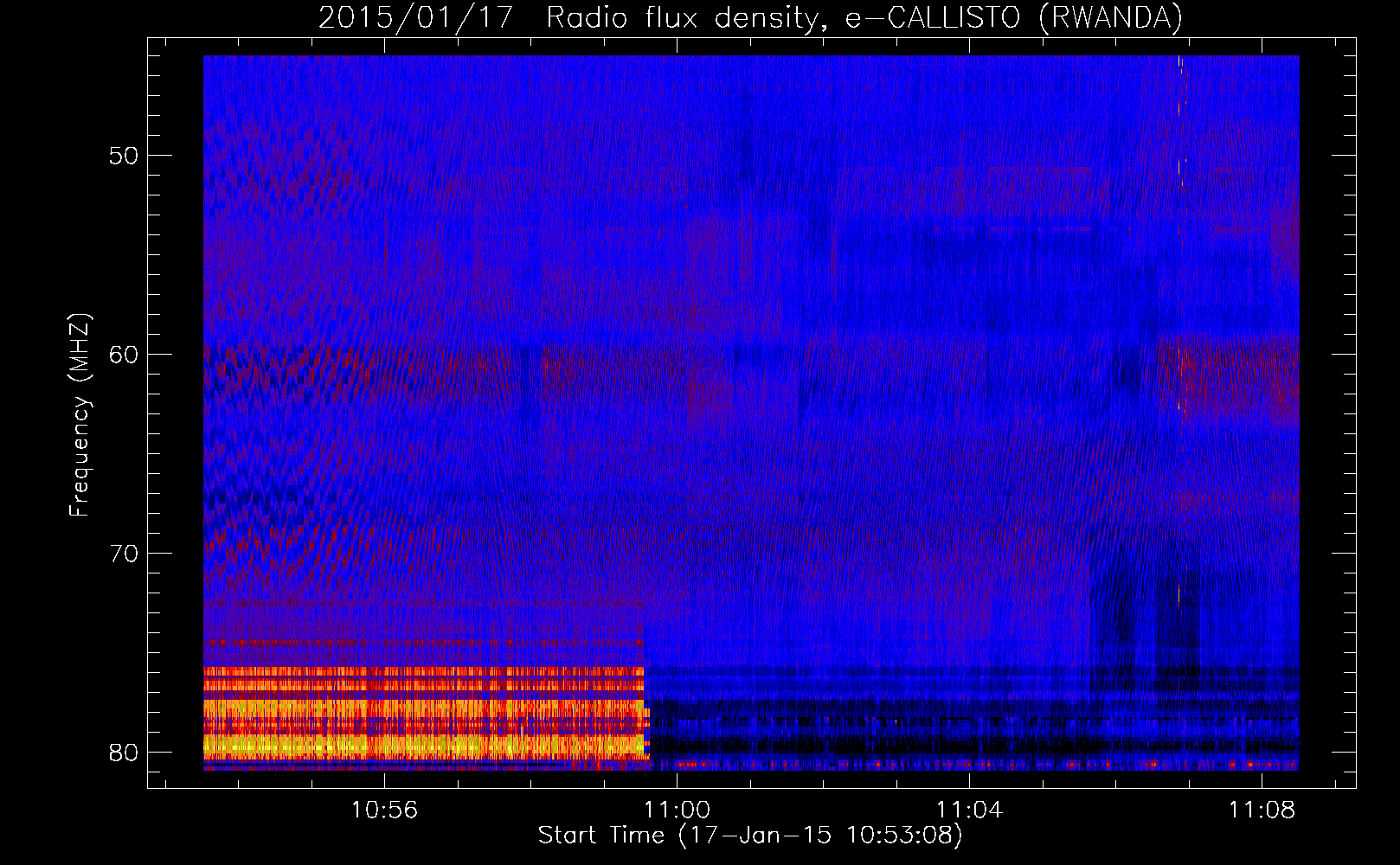Click the Start Time axis label
The width and height of the screenshot is (1400, 865).
click(750, 836)
